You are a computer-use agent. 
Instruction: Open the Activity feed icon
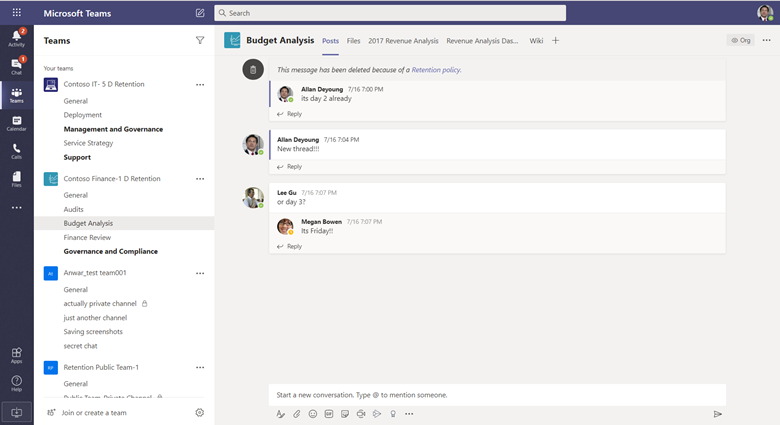16,38
